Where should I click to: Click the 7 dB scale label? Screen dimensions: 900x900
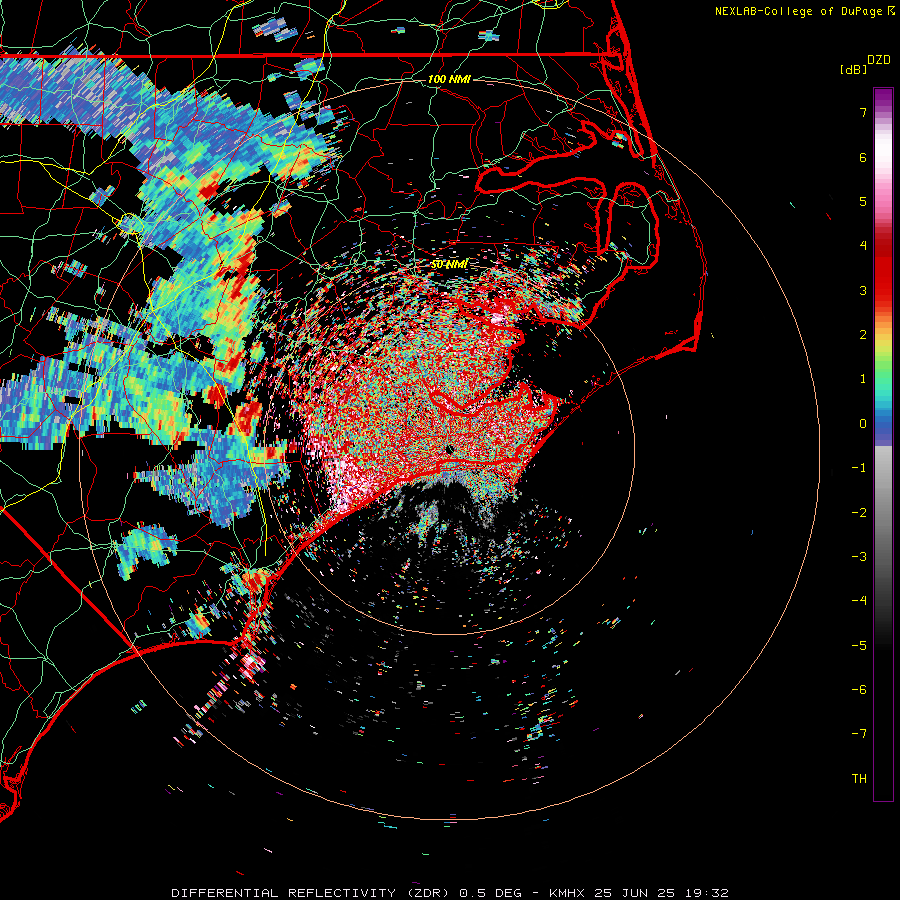[863, 112]
